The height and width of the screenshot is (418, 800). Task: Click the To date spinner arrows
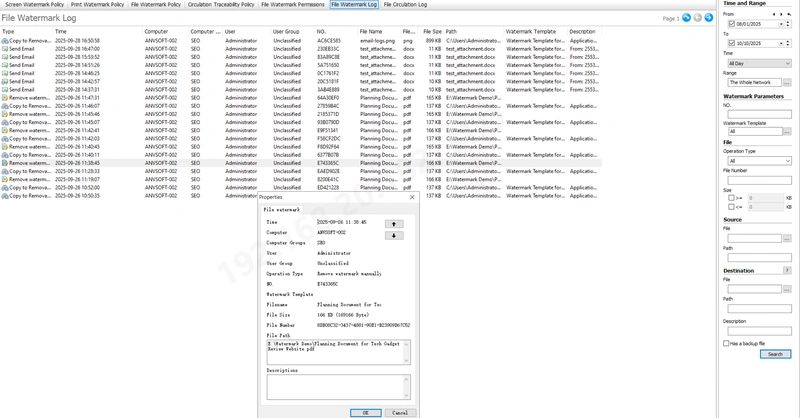tap(789, 43)
